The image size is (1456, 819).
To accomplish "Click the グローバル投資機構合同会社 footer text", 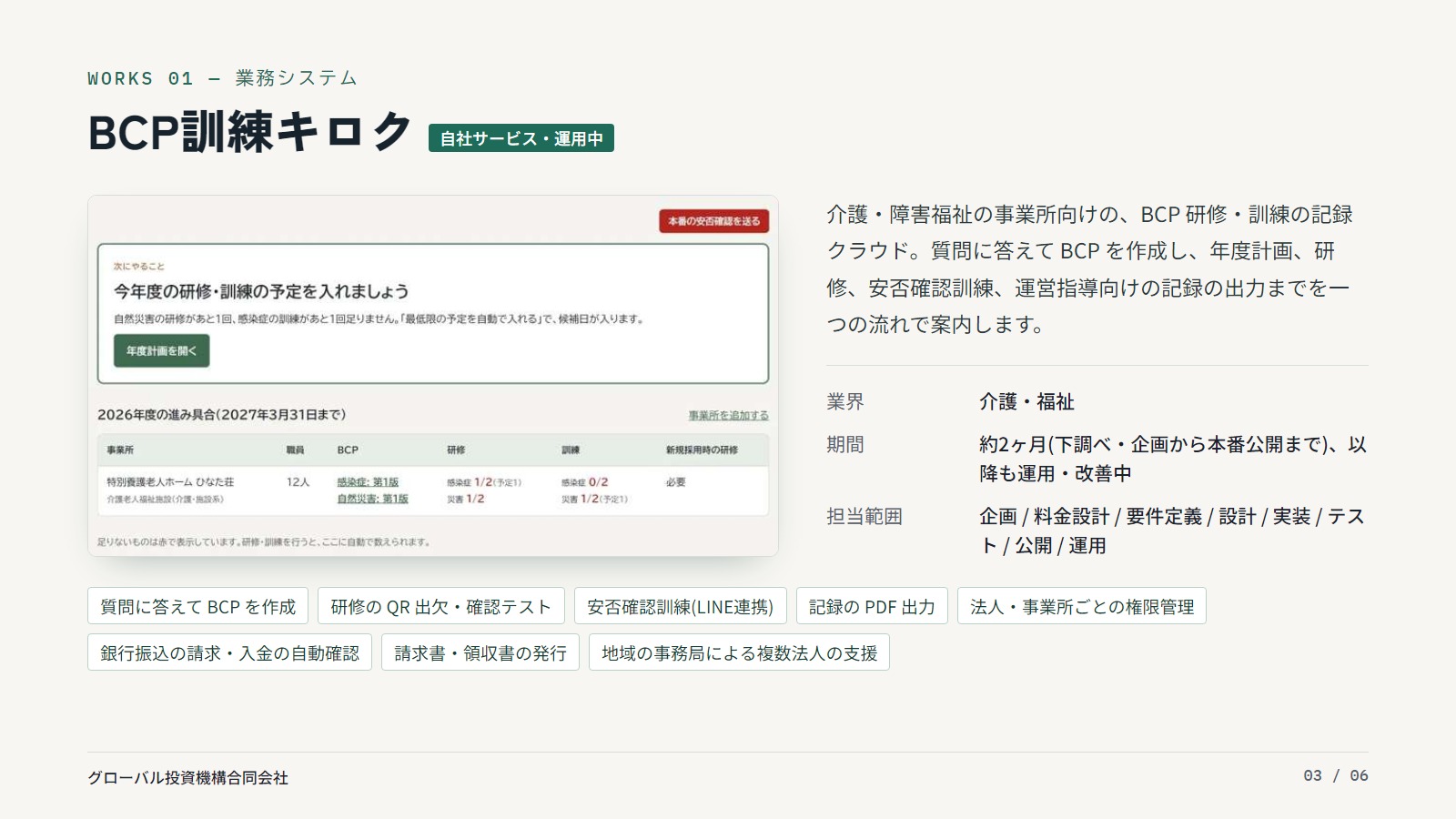I will (x=187, y=778).
